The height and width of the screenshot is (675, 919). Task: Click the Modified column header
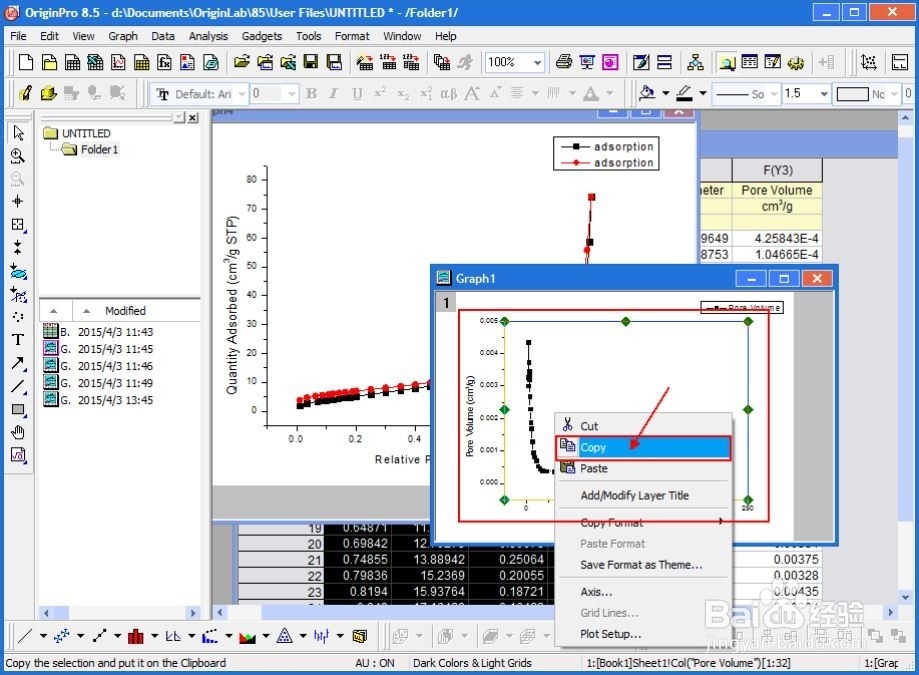125,311
